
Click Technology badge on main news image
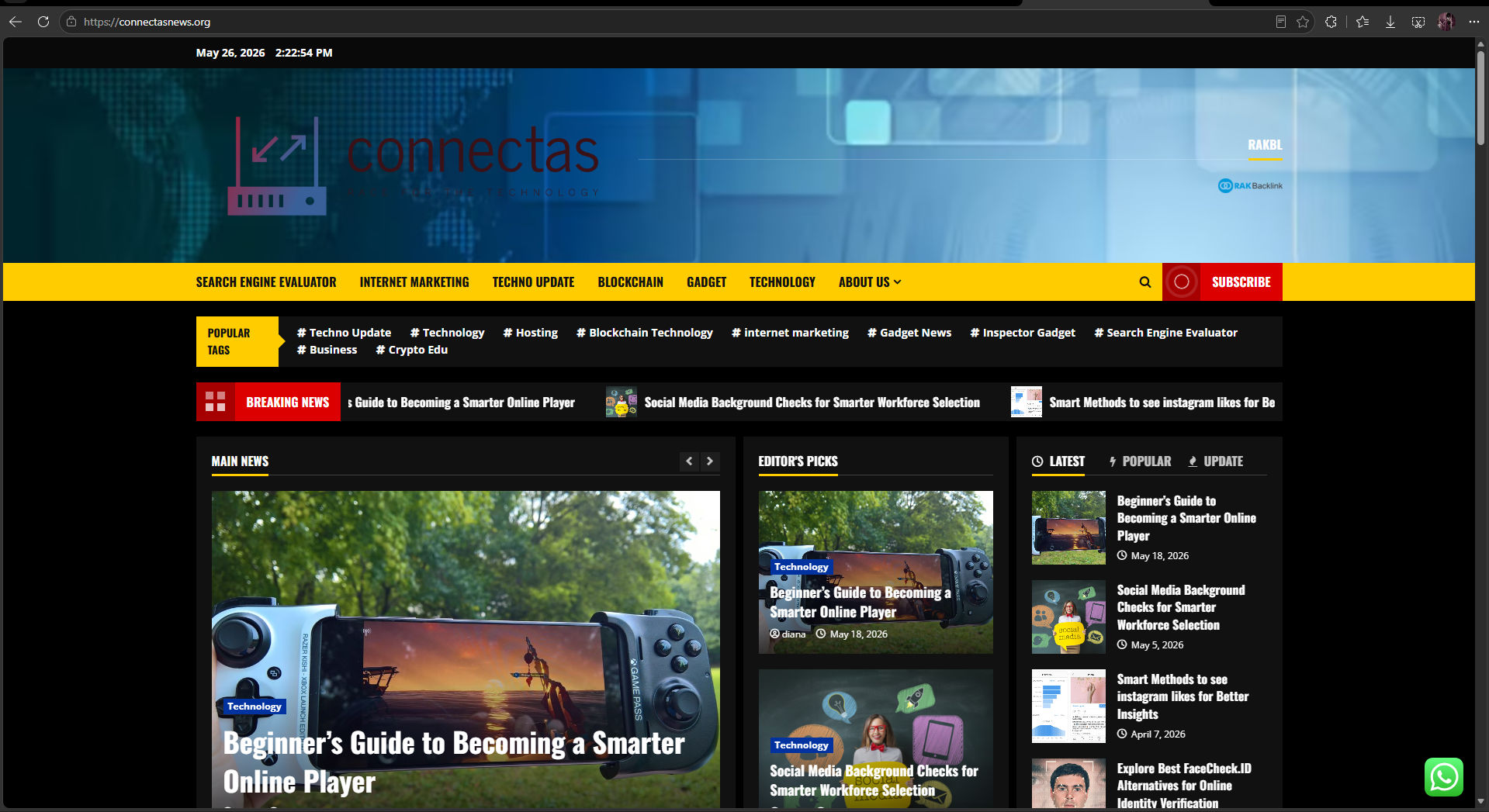point(255,707)
